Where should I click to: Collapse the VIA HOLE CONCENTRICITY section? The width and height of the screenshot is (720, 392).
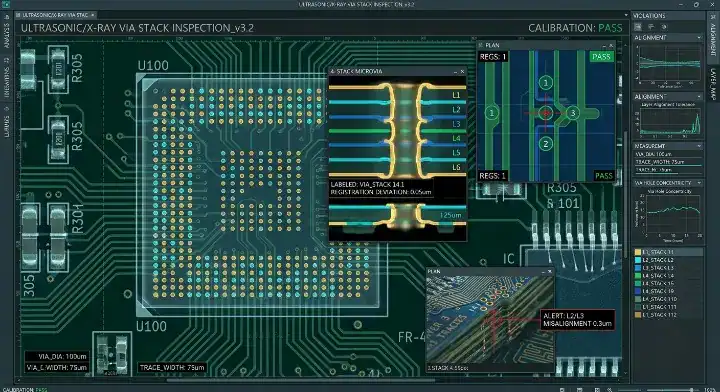click(699, 183)
